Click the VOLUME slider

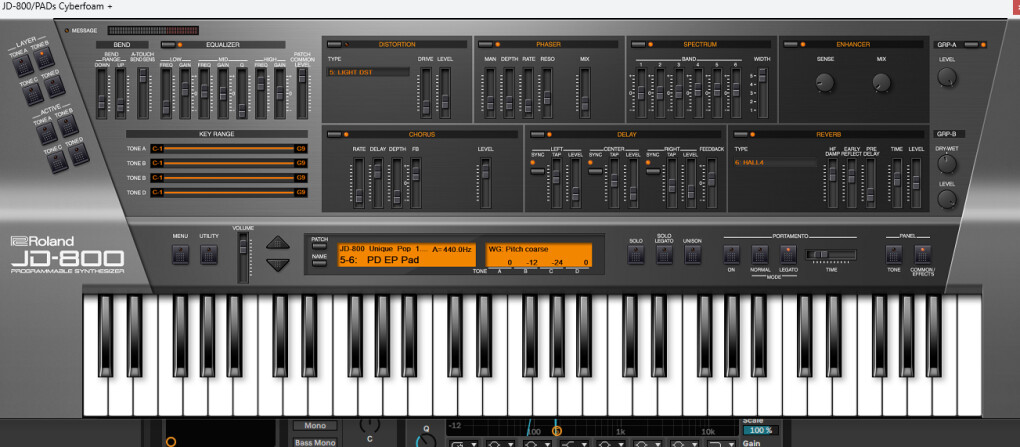243,258
